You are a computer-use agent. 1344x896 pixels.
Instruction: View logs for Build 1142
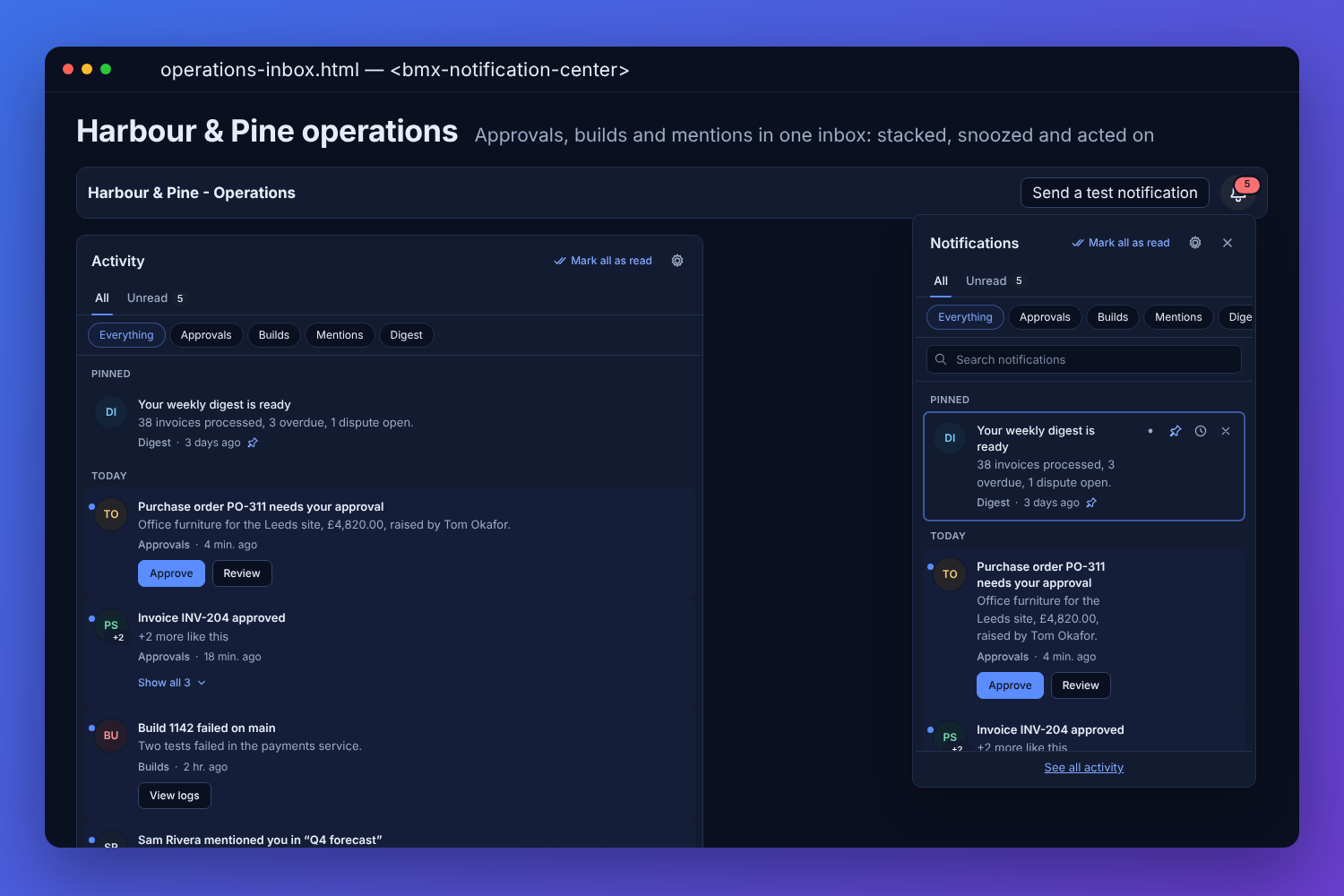coord(175,796)
